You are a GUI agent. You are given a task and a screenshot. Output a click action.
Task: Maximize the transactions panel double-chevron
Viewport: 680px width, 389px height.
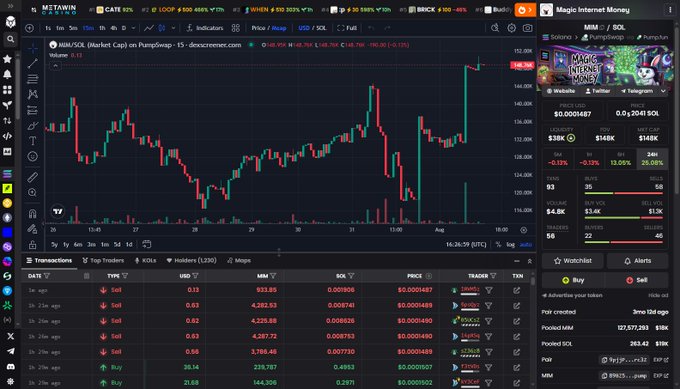(530, 261)
